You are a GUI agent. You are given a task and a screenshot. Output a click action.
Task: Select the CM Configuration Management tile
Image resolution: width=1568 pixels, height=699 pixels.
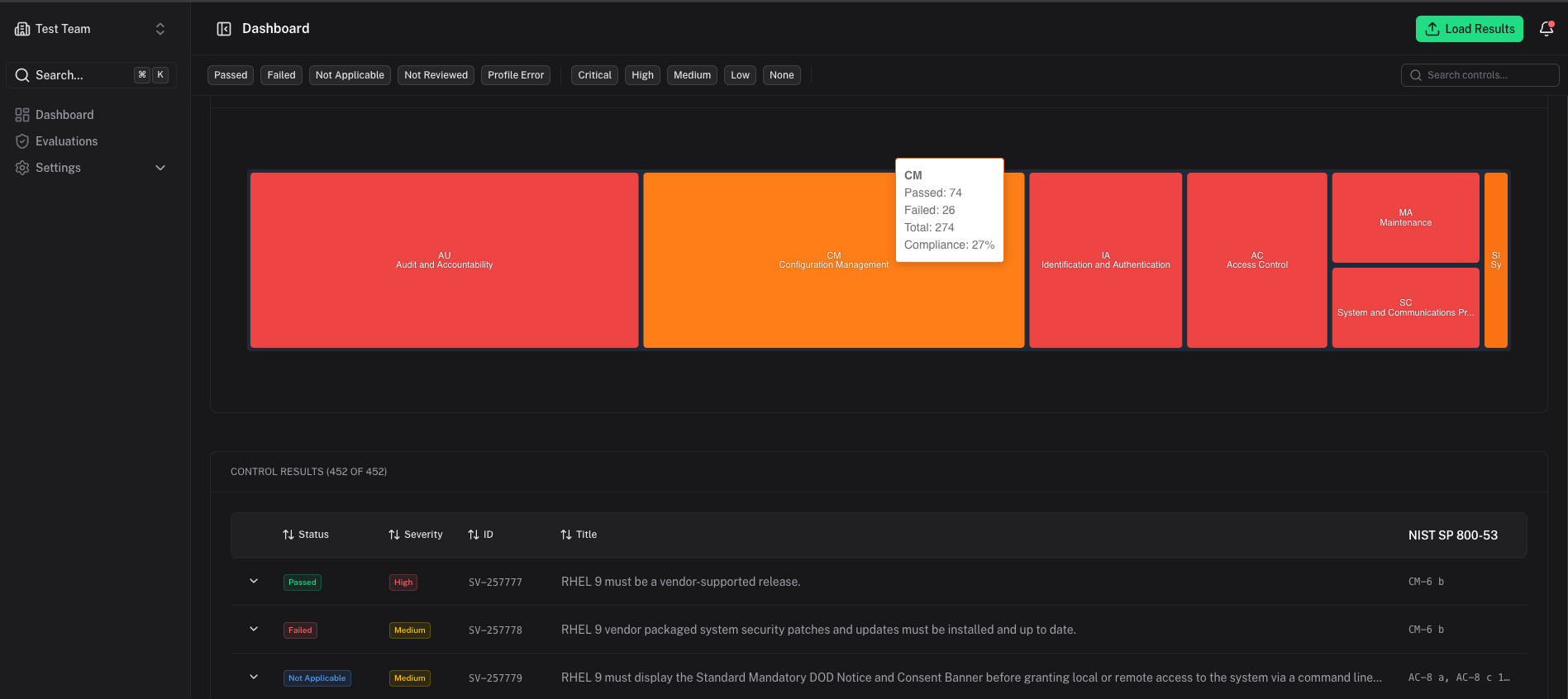pos(833,260)
